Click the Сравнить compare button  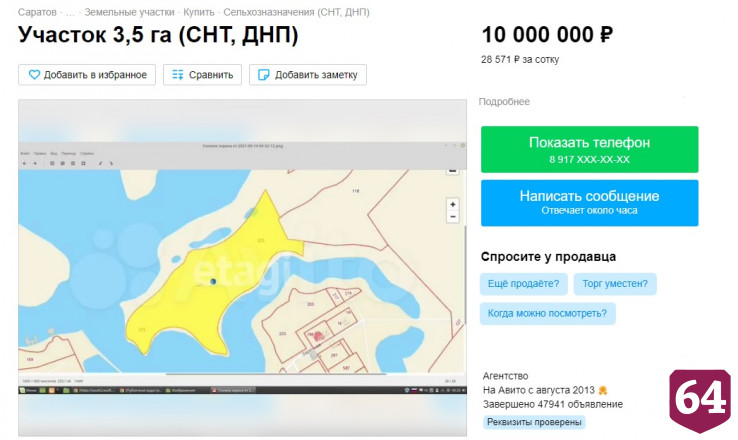click(202, 75)
